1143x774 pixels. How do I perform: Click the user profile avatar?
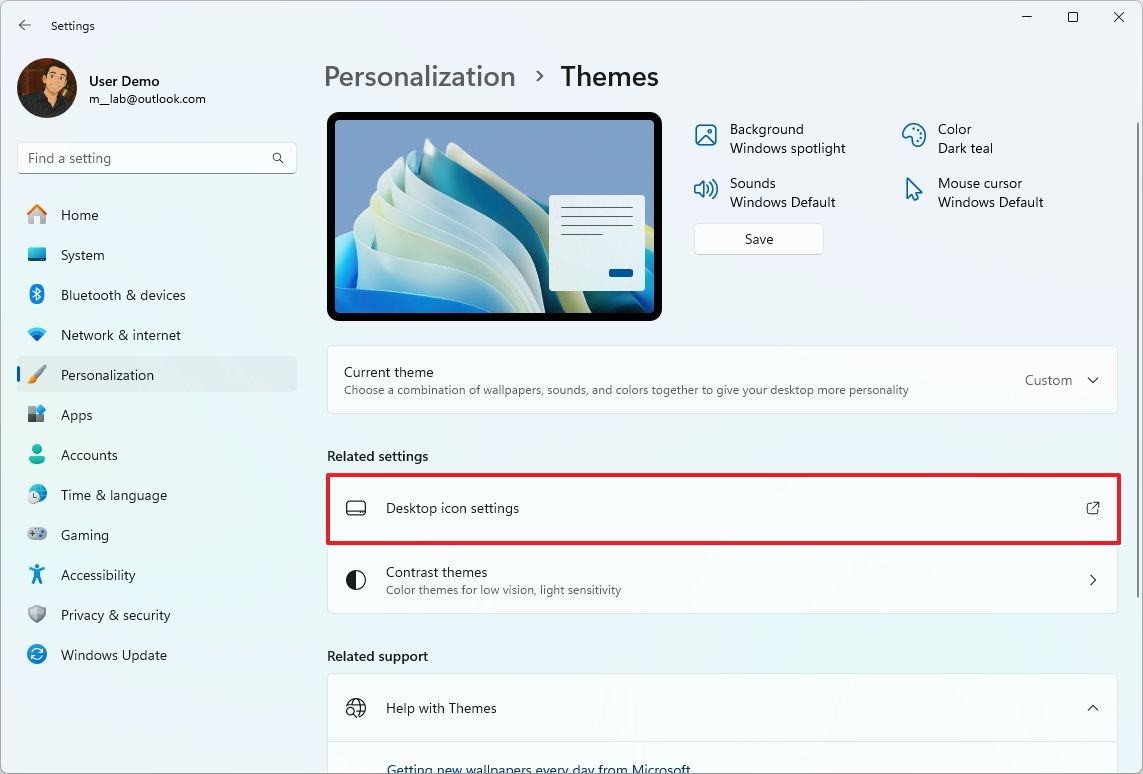[47, 88]
